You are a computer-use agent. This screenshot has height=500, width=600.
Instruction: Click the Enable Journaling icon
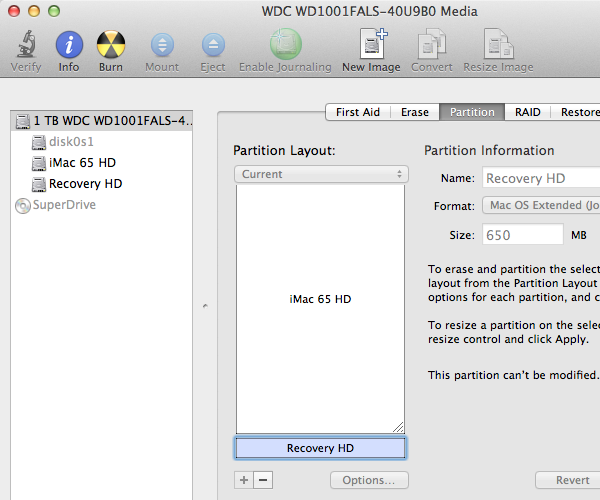pyautogui.click(x=285, y=44)
